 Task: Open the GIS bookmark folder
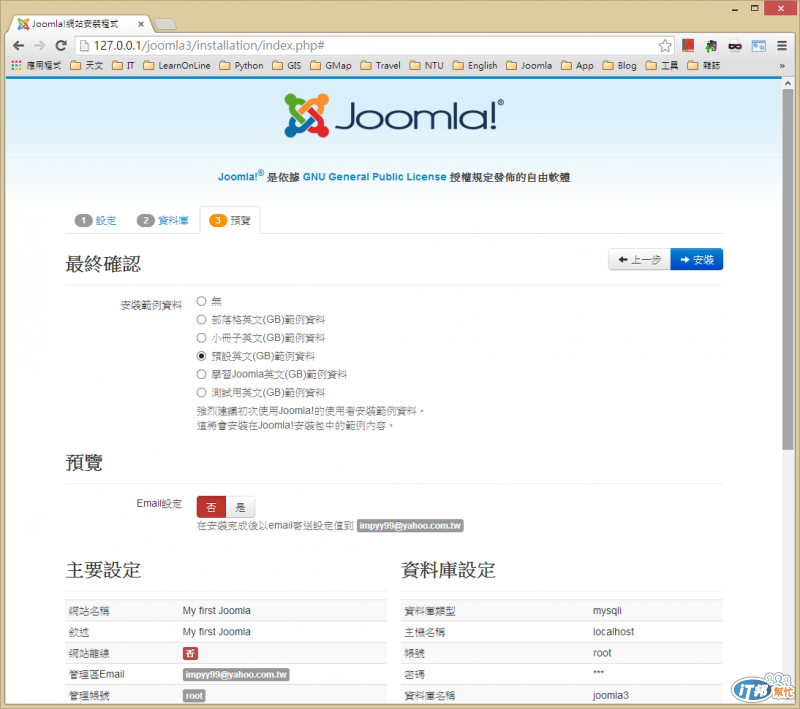click(287, 65)
